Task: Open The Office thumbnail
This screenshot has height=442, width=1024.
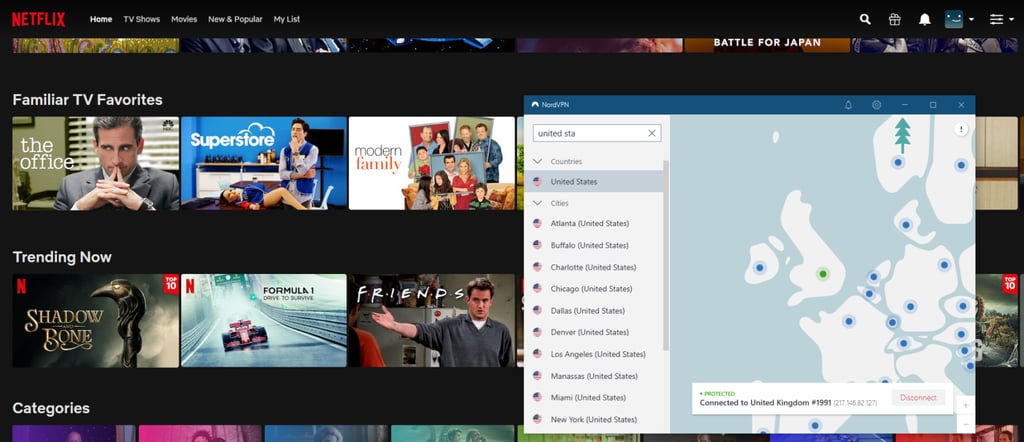Action: pos(95,163)
